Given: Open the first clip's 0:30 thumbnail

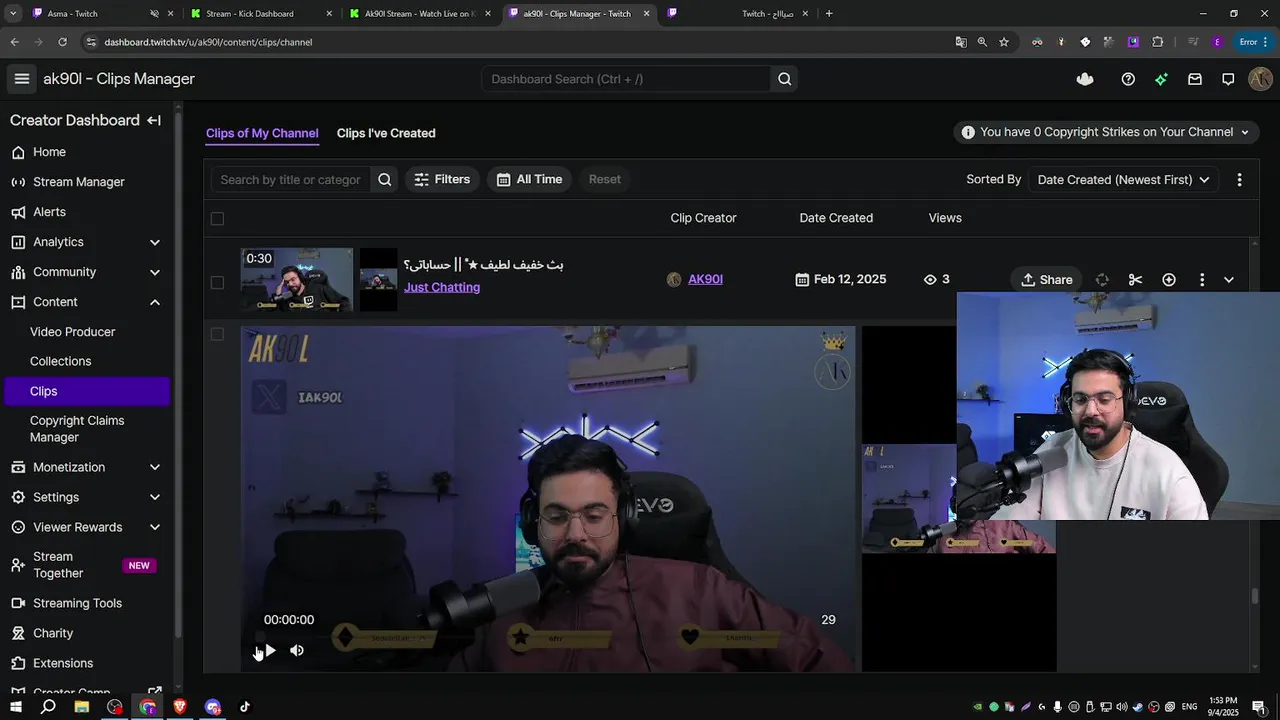Looking at the screenshot, I should (x=297, y=280).
